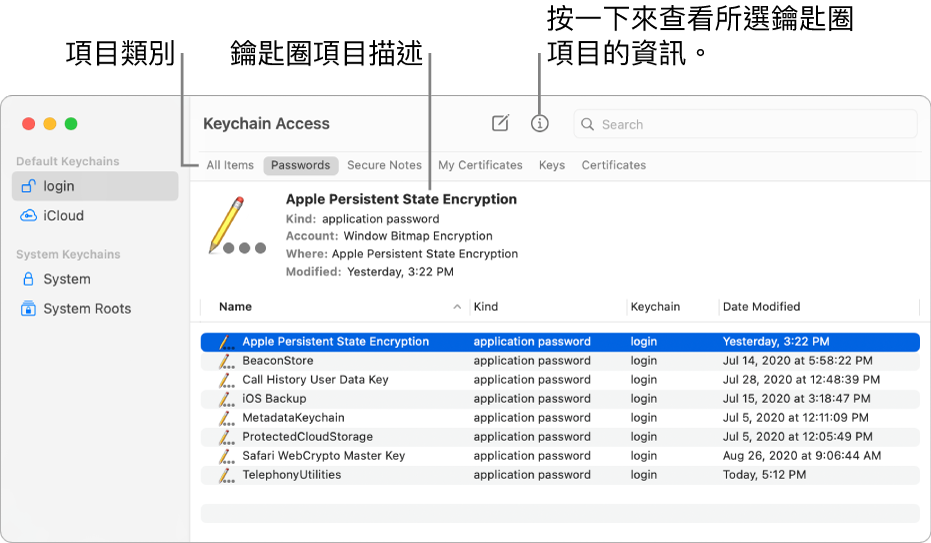The height and width of the screenshot is (543, 931).
Task: Click the large password pencil icon
Action: coord(237,226)
